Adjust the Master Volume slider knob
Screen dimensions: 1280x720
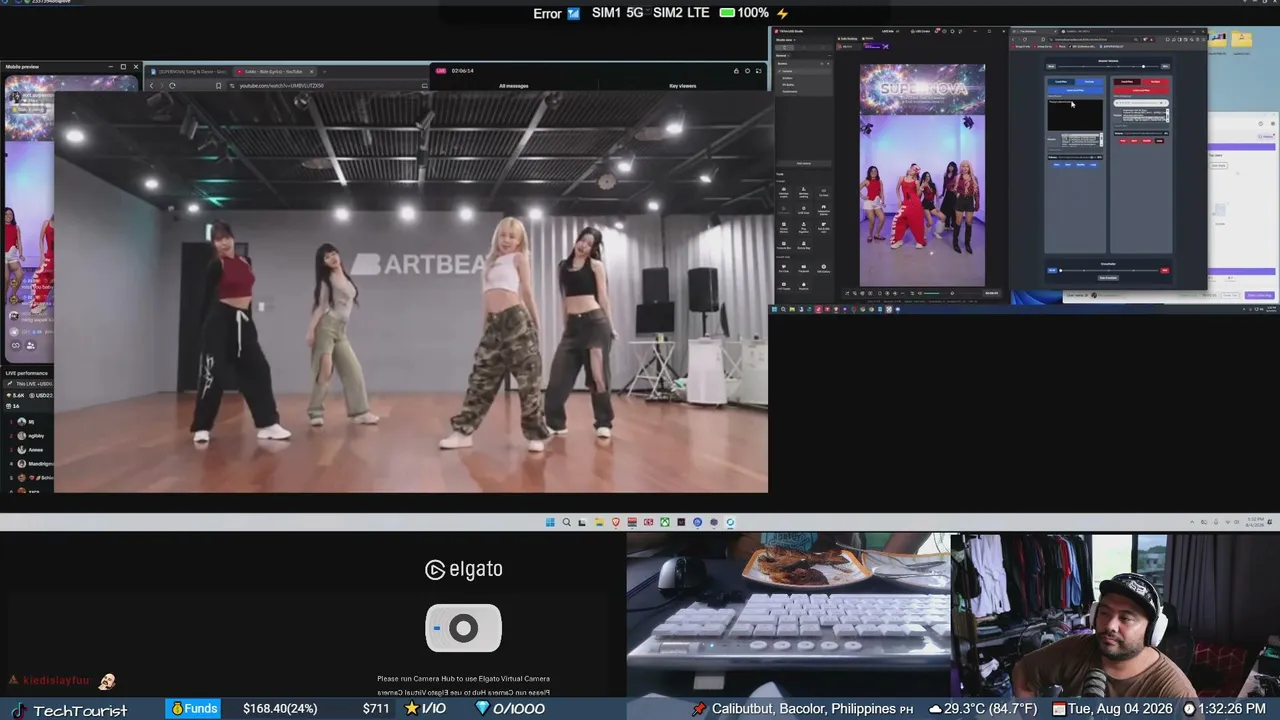tap(1144, 66)
